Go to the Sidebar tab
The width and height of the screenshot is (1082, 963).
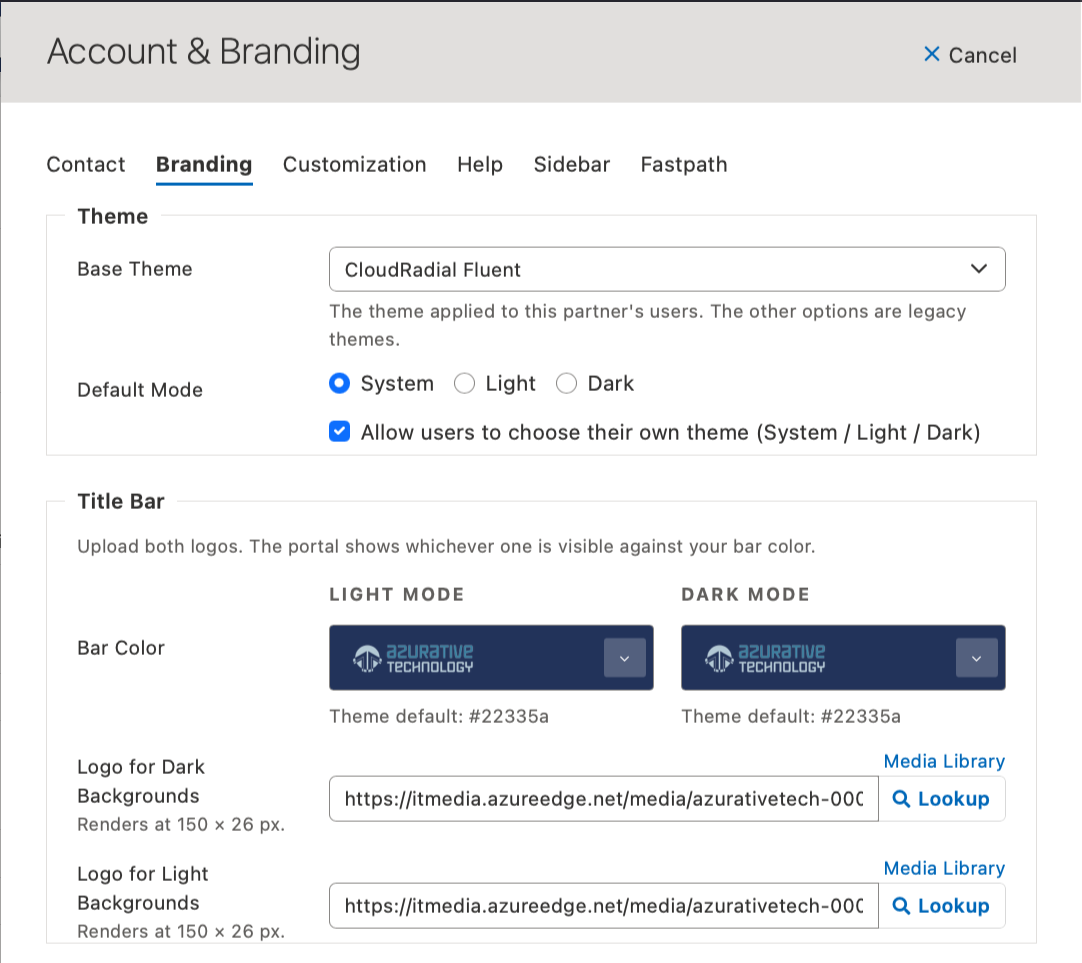[x=572, y=164]
